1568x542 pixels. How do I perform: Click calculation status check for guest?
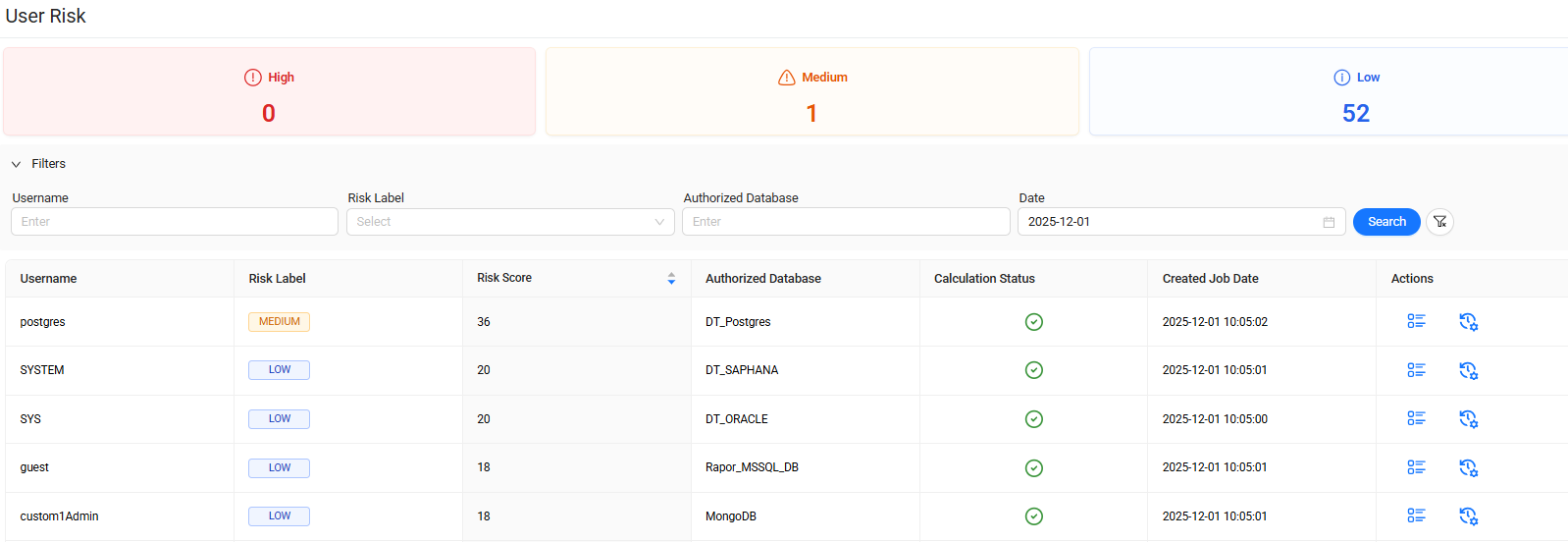pos(1033,468)
